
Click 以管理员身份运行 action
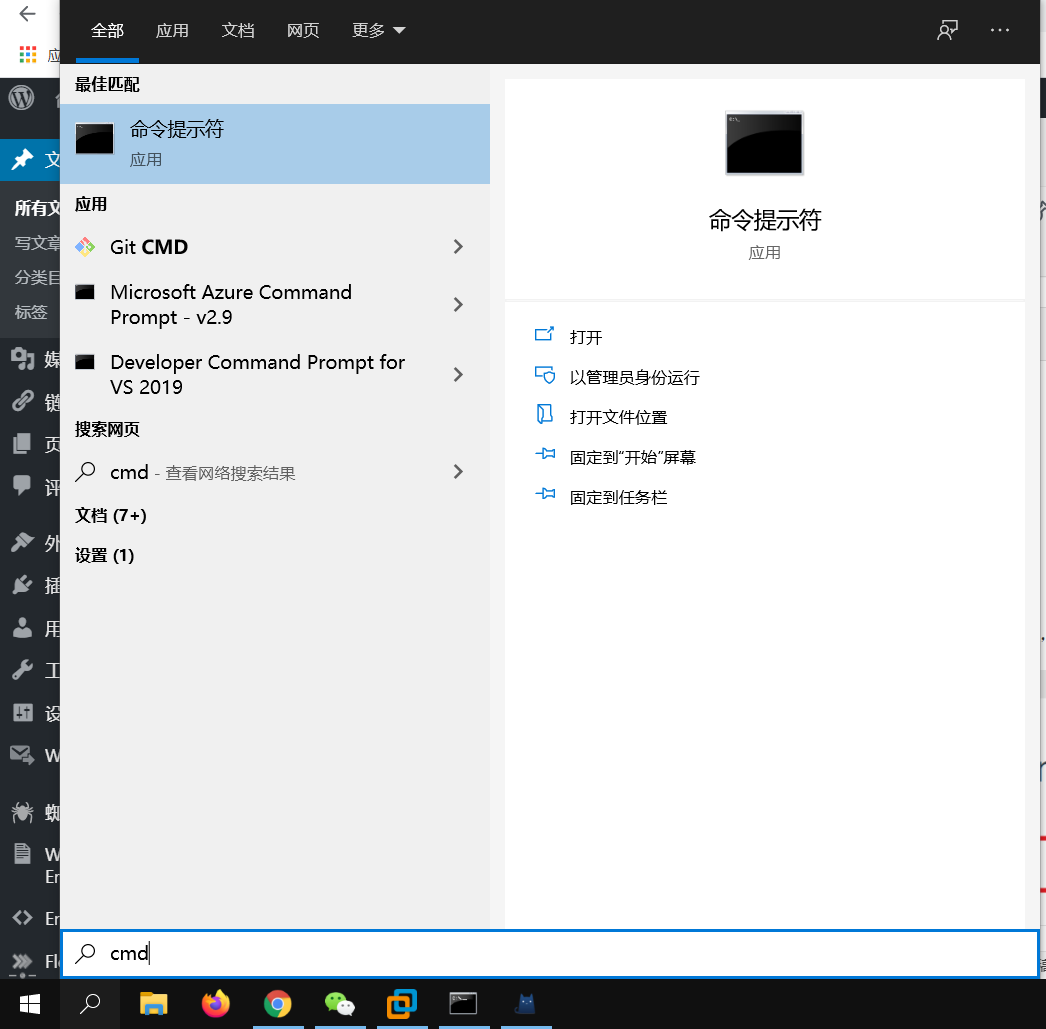click(x=634, y=377)
